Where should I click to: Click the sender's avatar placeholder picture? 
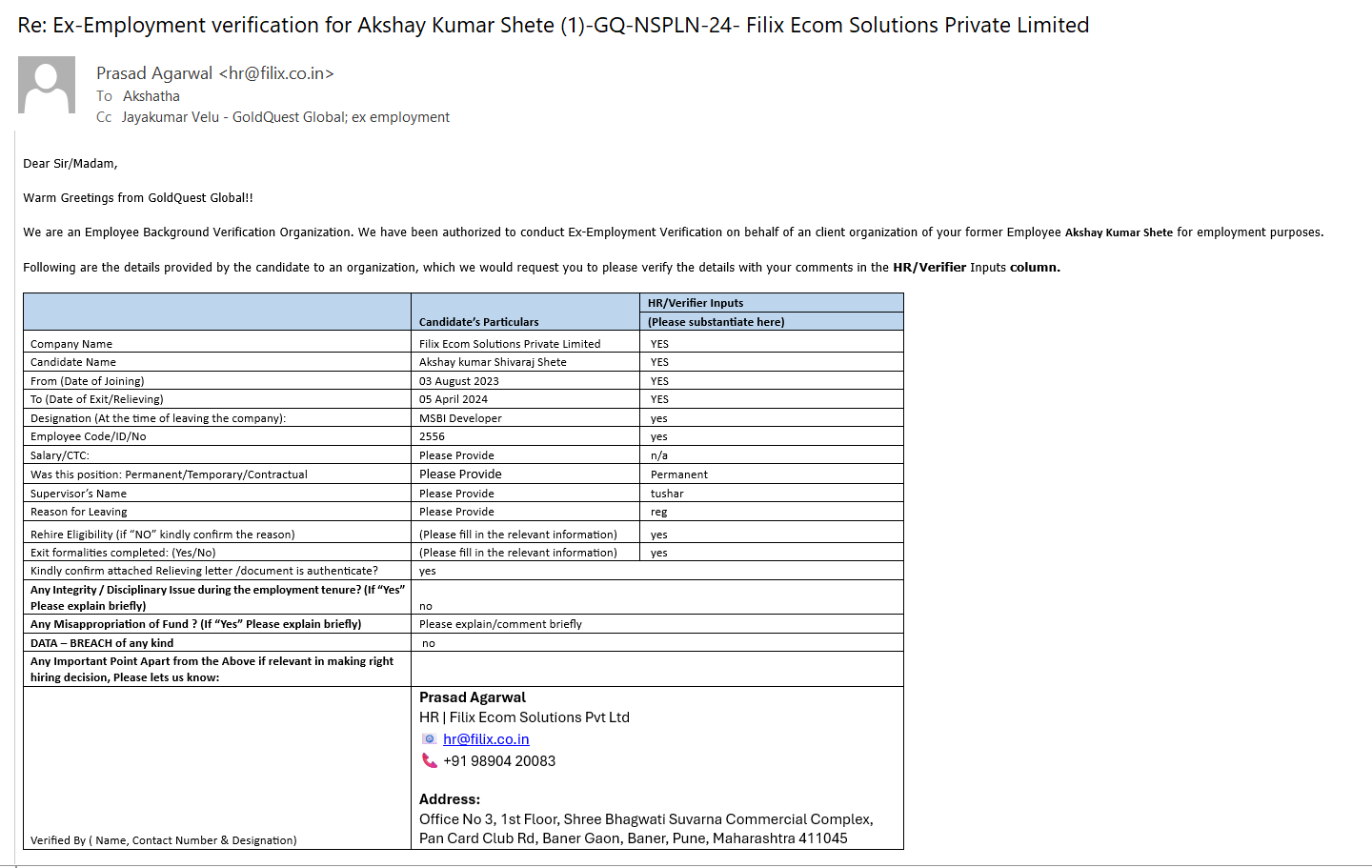tap(47, 85)
